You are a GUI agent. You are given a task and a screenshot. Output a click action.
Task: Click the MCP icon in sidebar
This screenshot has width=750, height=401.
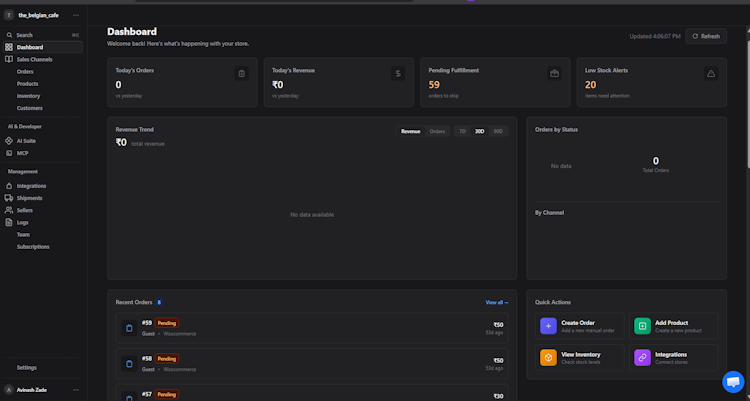pyautogui.click(x=9, y=153)
